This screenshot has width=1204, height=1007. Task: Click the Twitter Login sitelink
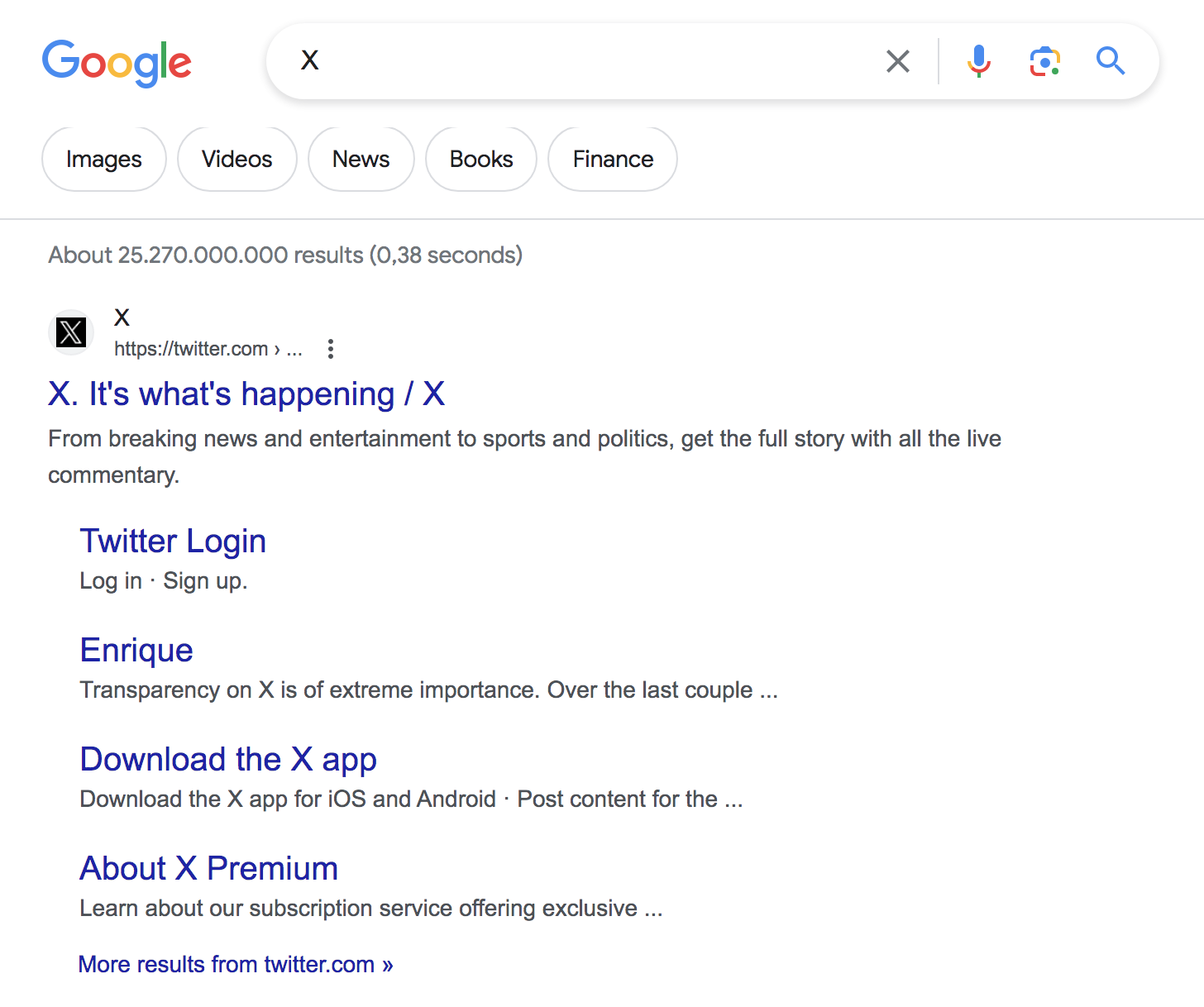[173, 541]
